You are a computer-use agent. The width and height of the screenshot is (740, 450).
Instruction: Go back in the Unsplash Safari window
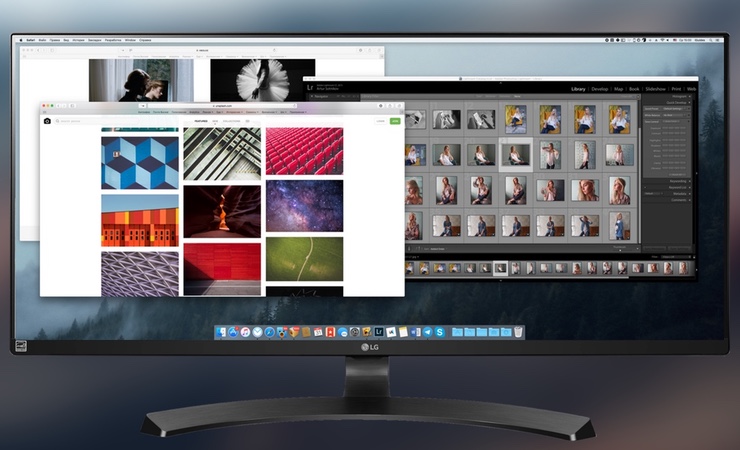(x=59, y=106)
